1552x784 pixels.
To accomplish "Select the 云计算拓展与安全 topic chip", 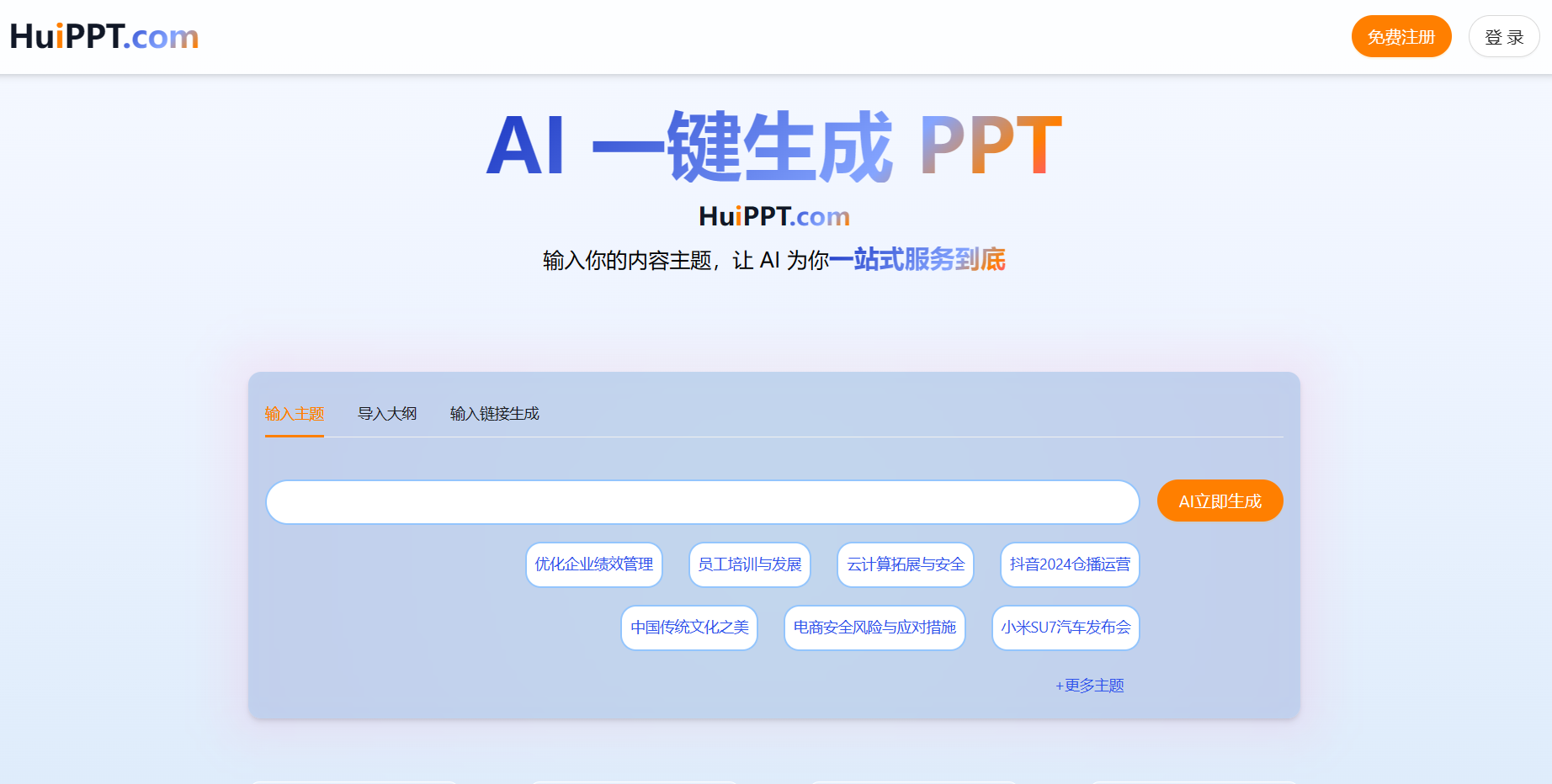I will click(905, 564).
